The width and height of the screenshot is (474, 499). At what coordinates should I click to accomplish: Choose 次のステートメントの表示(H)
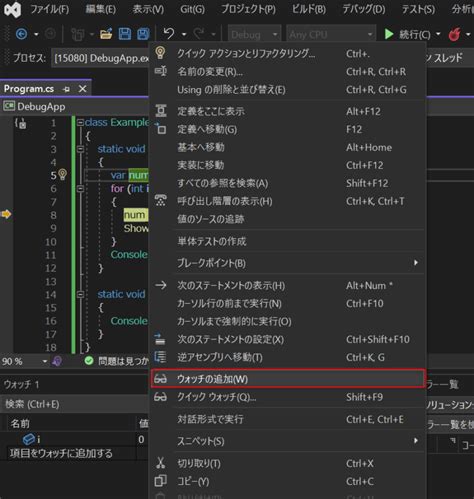pyautogui.click(x=287, y=285)
